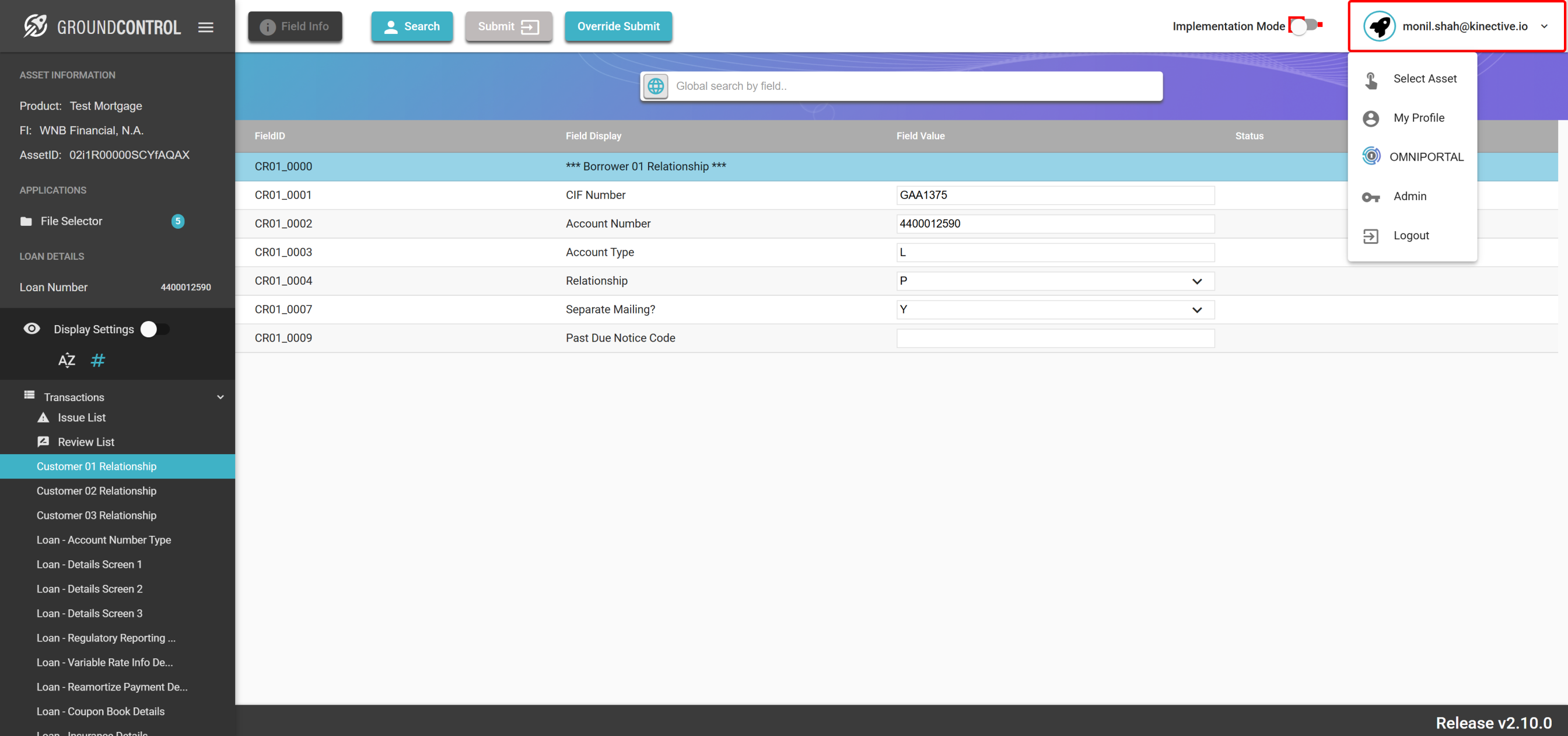Choose Logout from user menu
Viewport: 1568px width, 736px height.
1410,235
